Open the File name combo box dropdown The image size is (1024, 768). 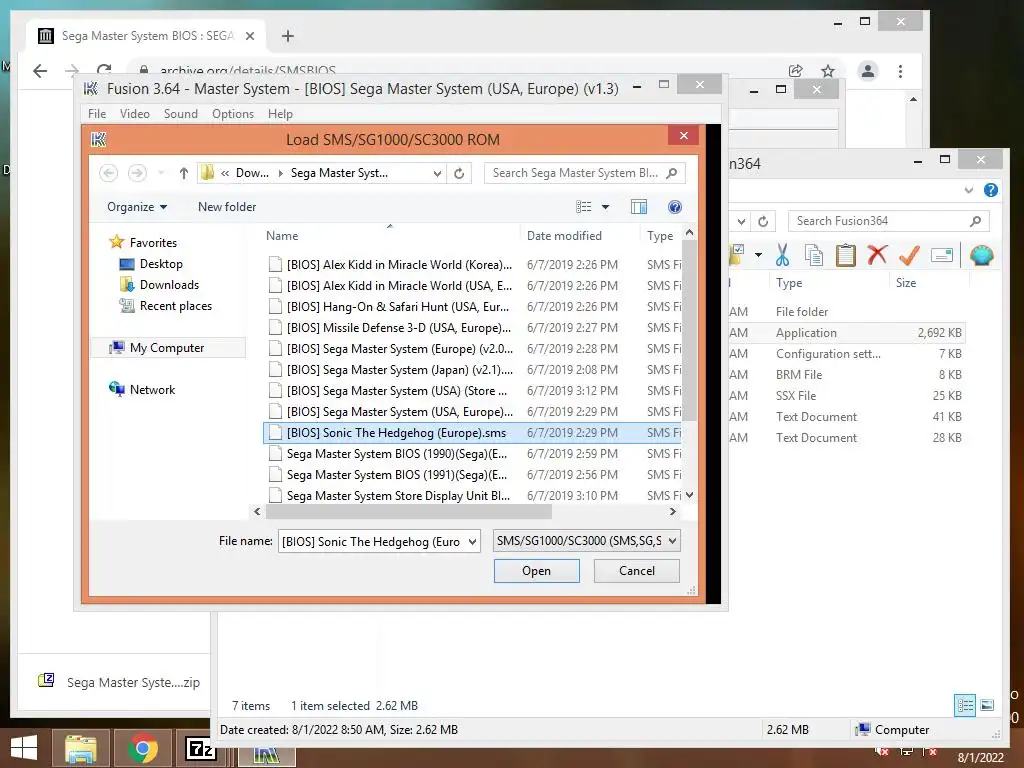click(472, 541)
